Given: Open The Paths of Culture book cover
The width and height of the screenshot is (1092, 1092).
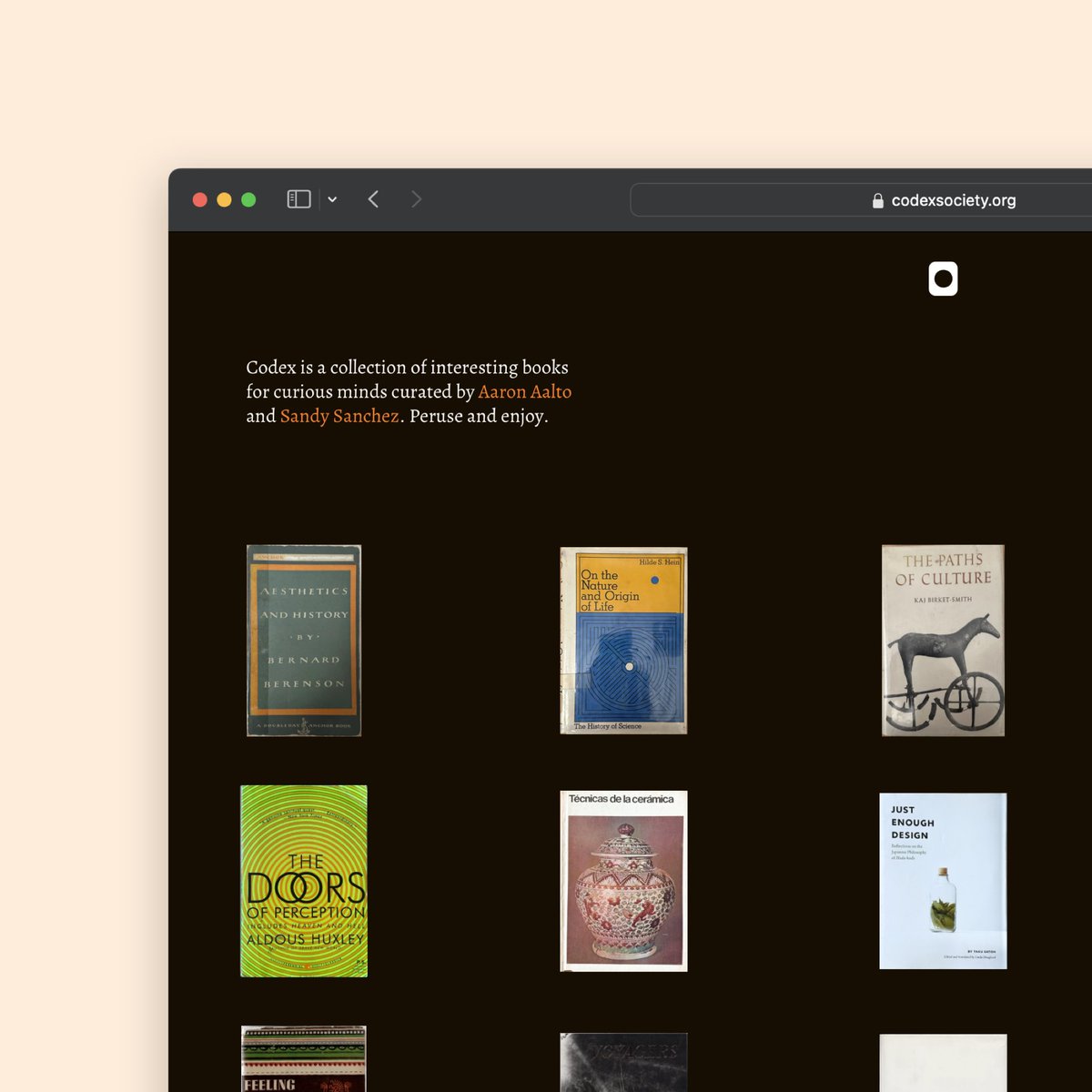Looking at the screenshot, I should coord(944,641).
